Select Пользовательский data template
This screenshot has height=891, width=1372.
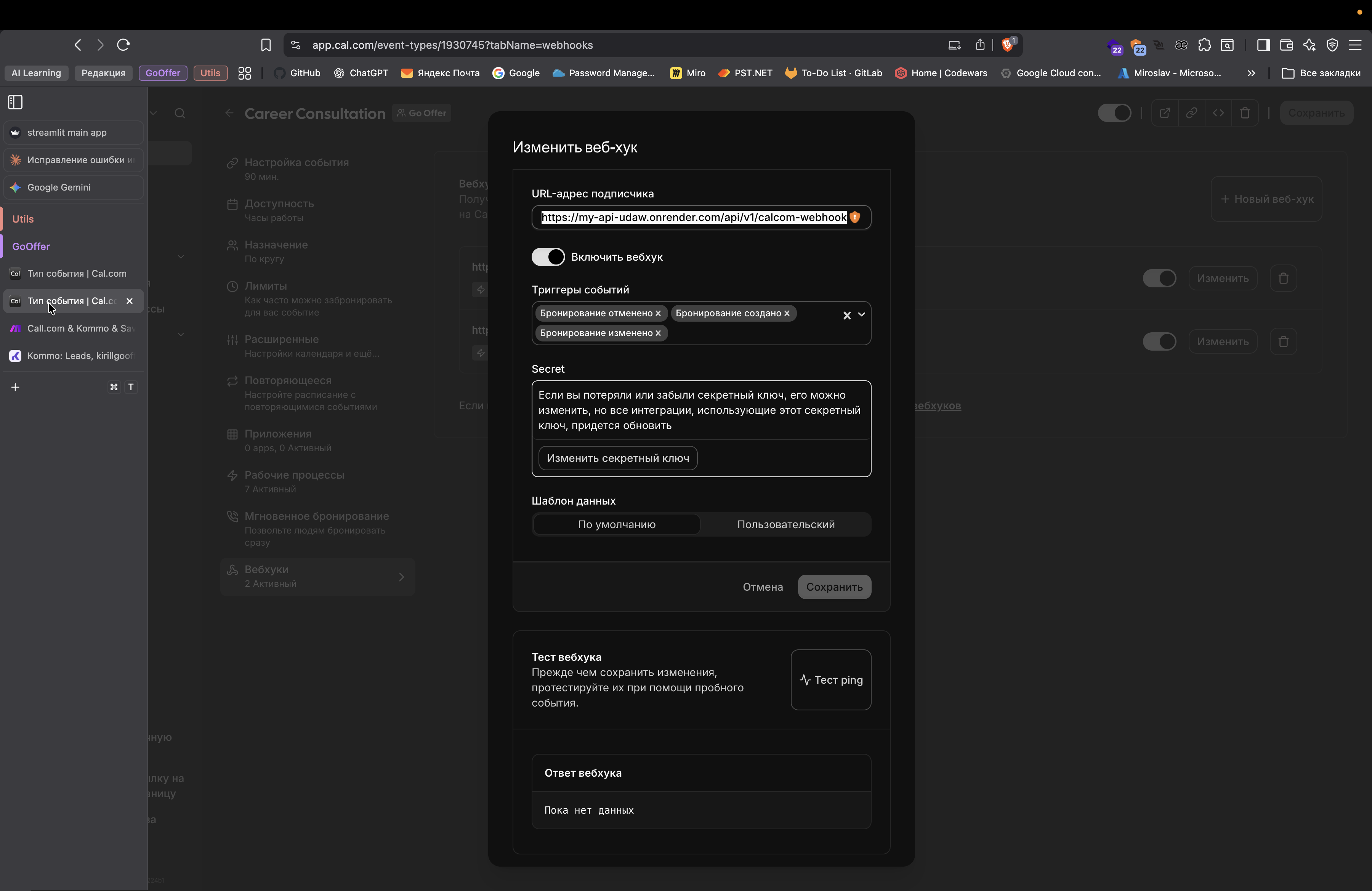[x=785, y=524]
